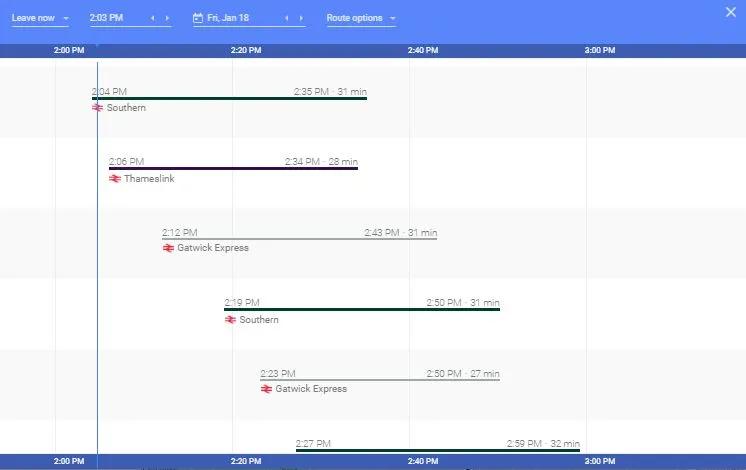Viewport: 746px width, 470px height.
Task: Click the 2:59 PM · 32 min arrival text
Action: click(543, 443)
